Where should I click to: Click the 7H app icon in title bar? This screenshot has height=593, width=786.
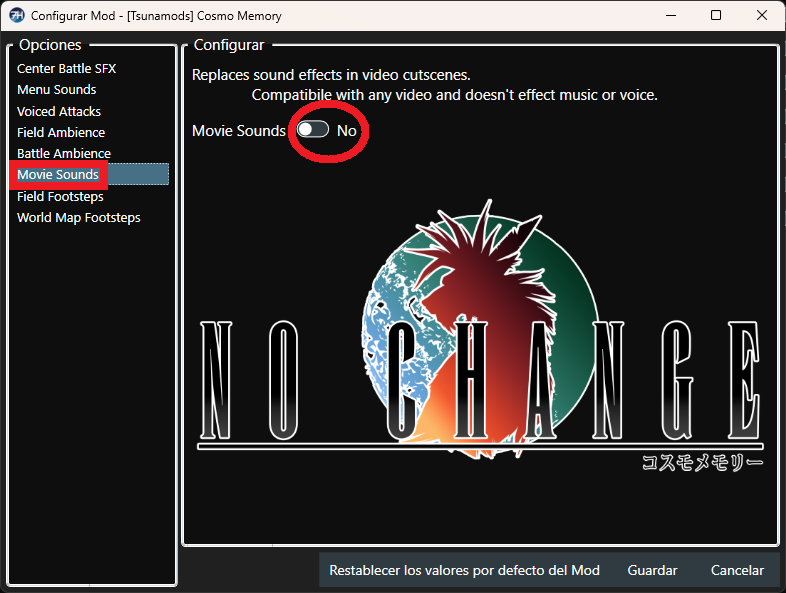[17, 15]
